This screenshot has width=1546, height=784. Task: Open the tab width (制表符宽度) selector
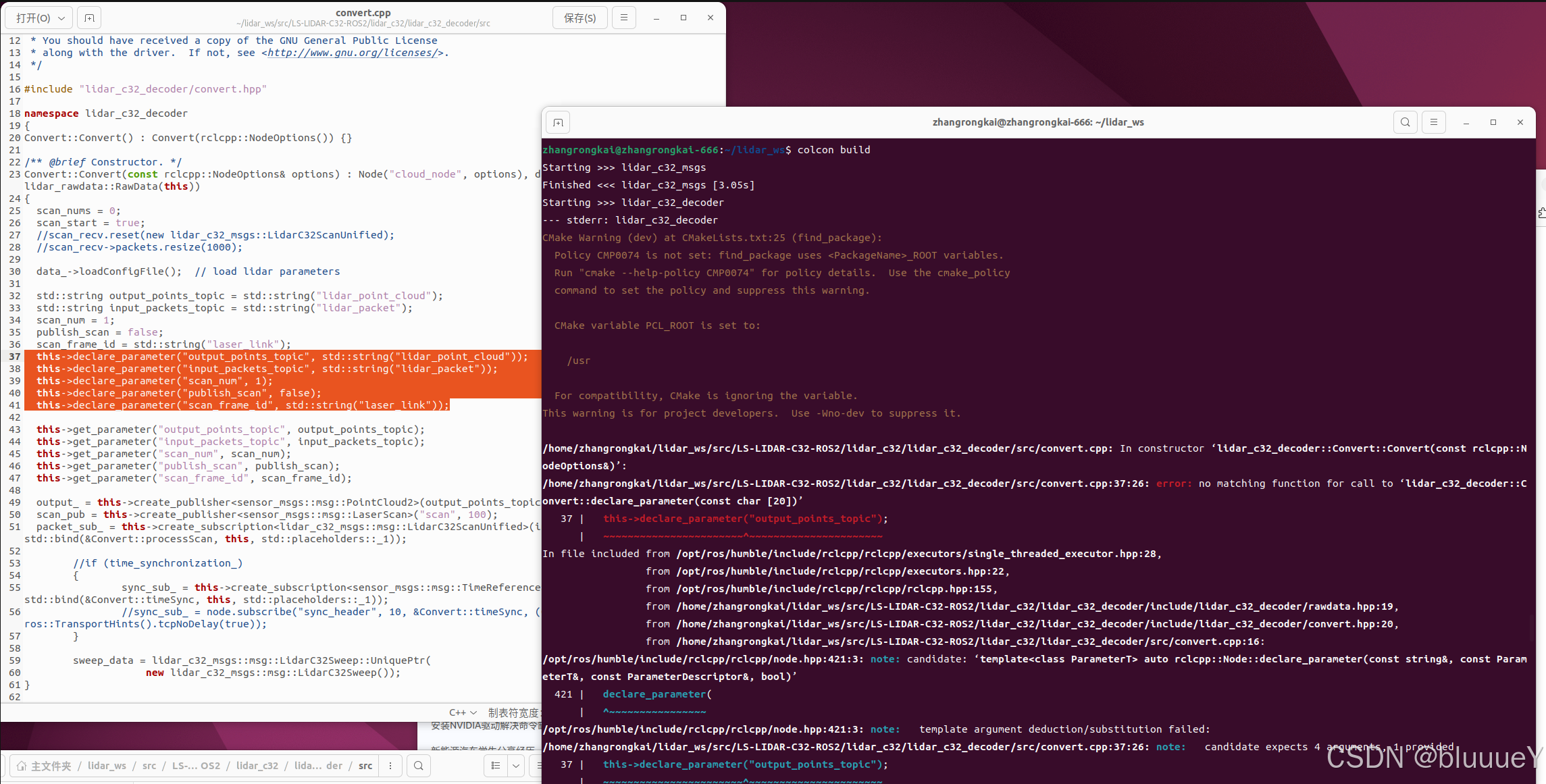click(x=513, y=712)
